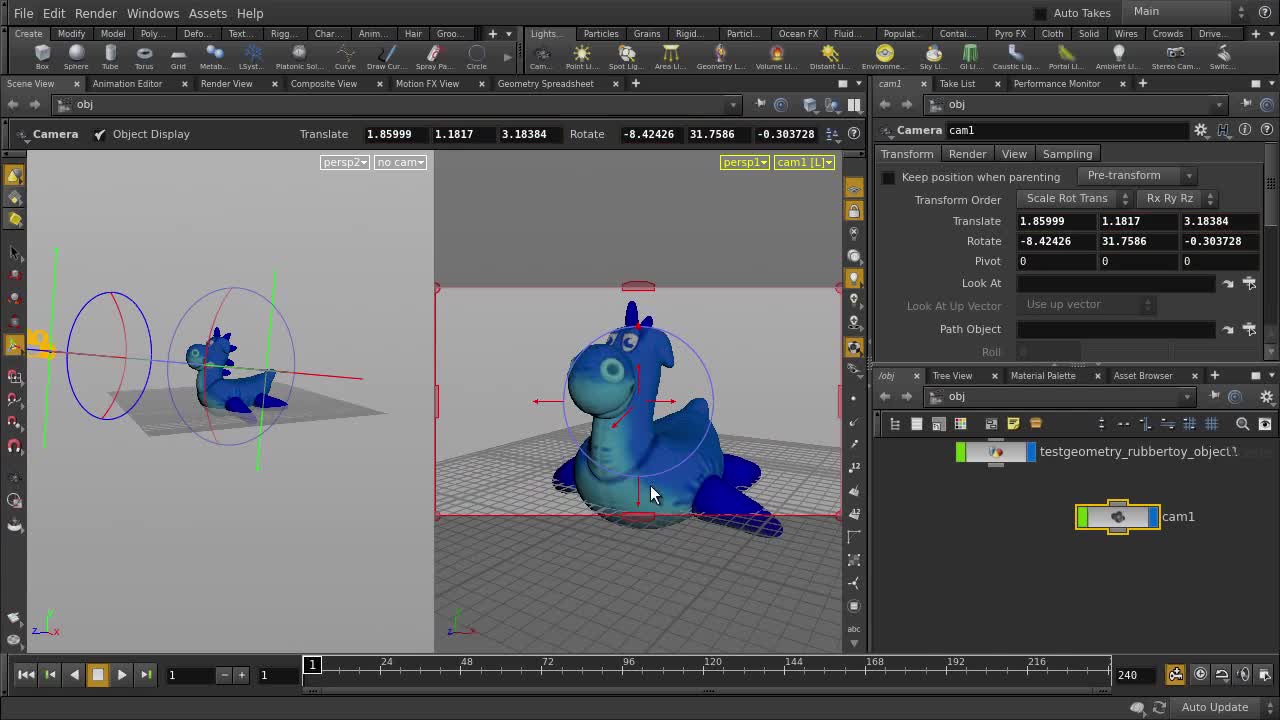Open the Assets menu

click(x=207, y=13)
